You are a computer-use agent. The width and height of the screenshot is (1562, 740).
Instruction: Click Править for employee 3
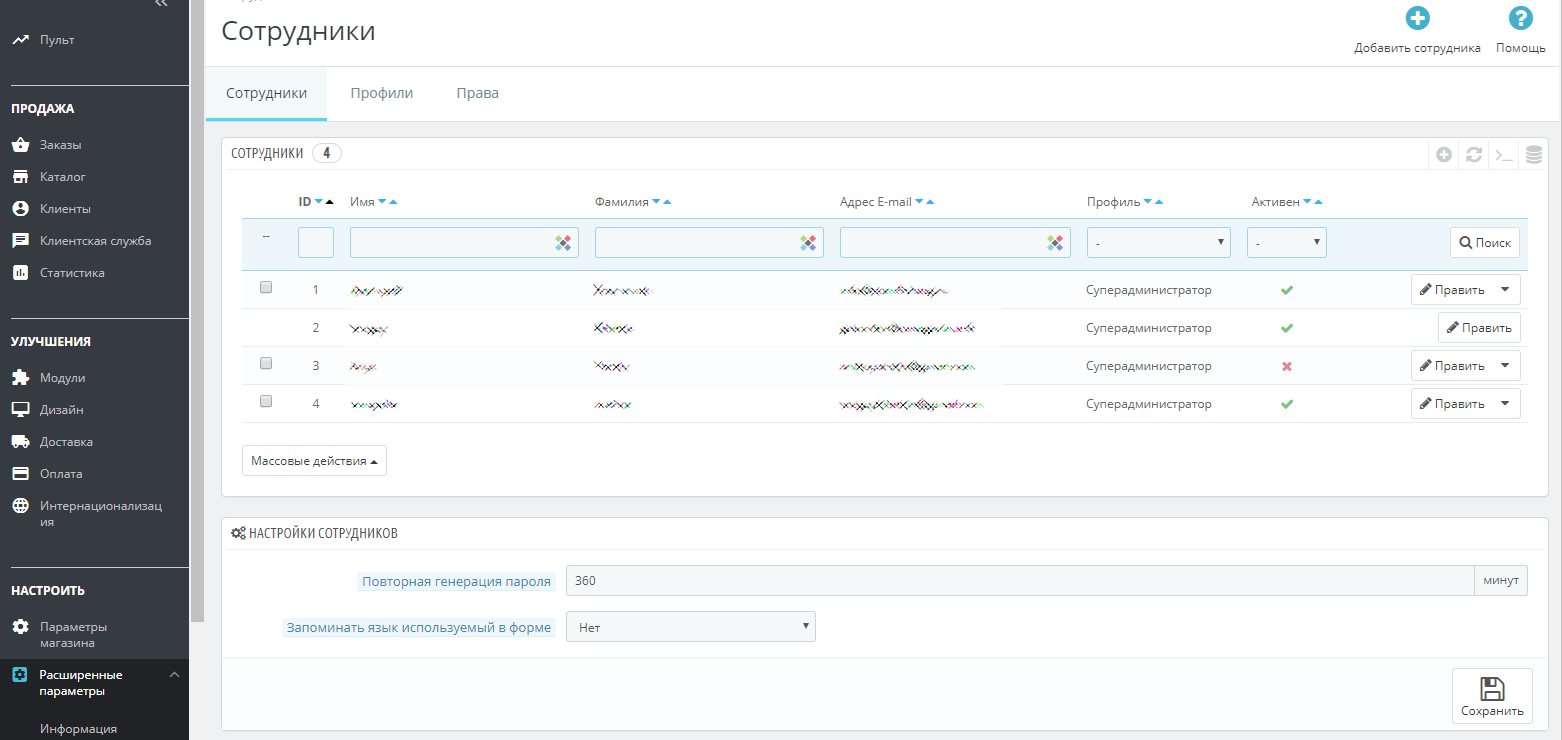(x=1452, y=366)
